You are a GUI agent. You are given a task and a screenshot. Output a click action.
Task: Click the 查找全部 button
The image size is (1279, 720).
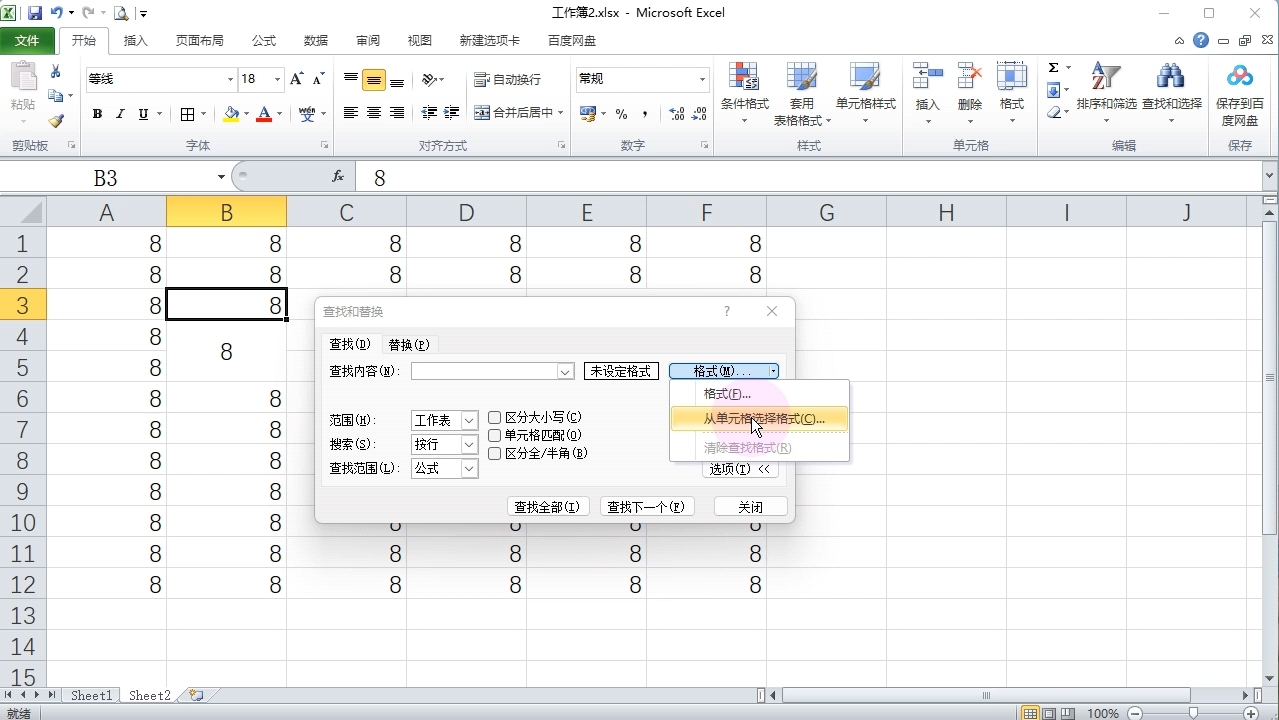[547, 506]
